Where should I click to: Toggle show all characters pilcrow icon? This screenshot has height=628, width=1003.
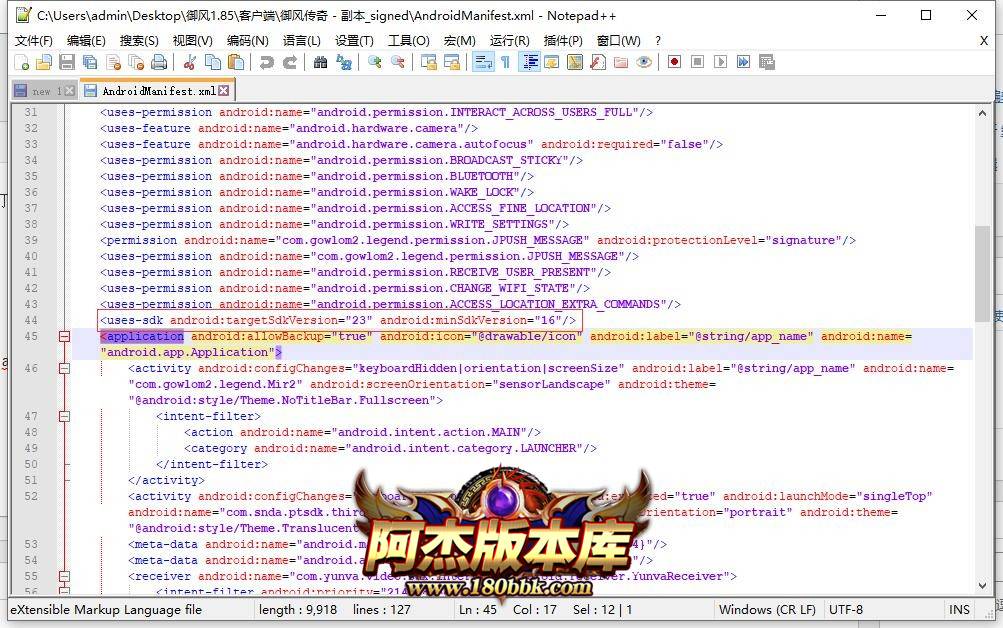pos(505,62)
